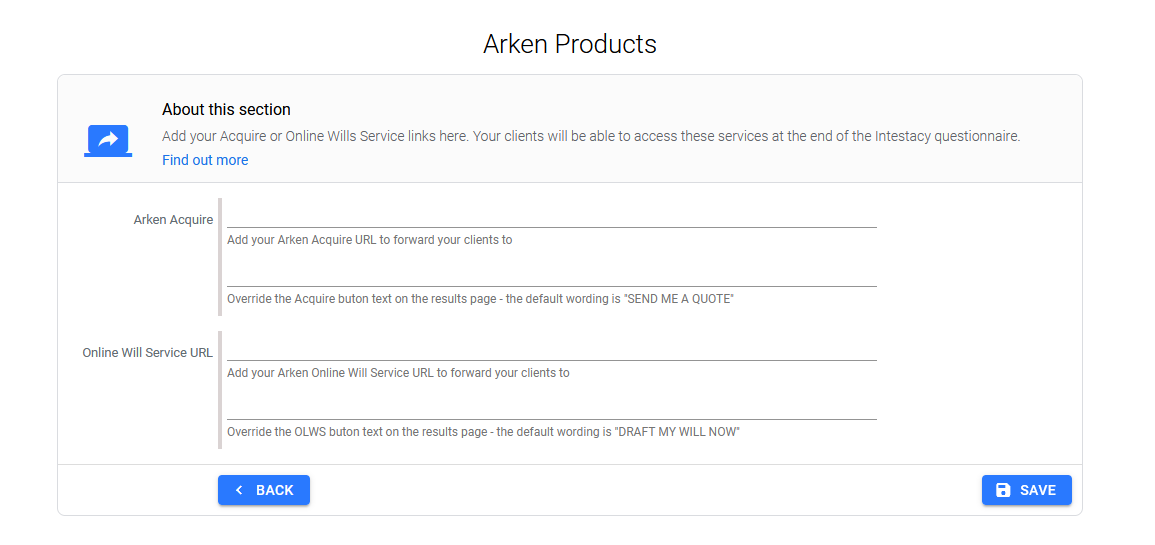This screenshot has width=1155, height=545.
Task: Focus the Acquire button text override field
Action: coord(551,275)
